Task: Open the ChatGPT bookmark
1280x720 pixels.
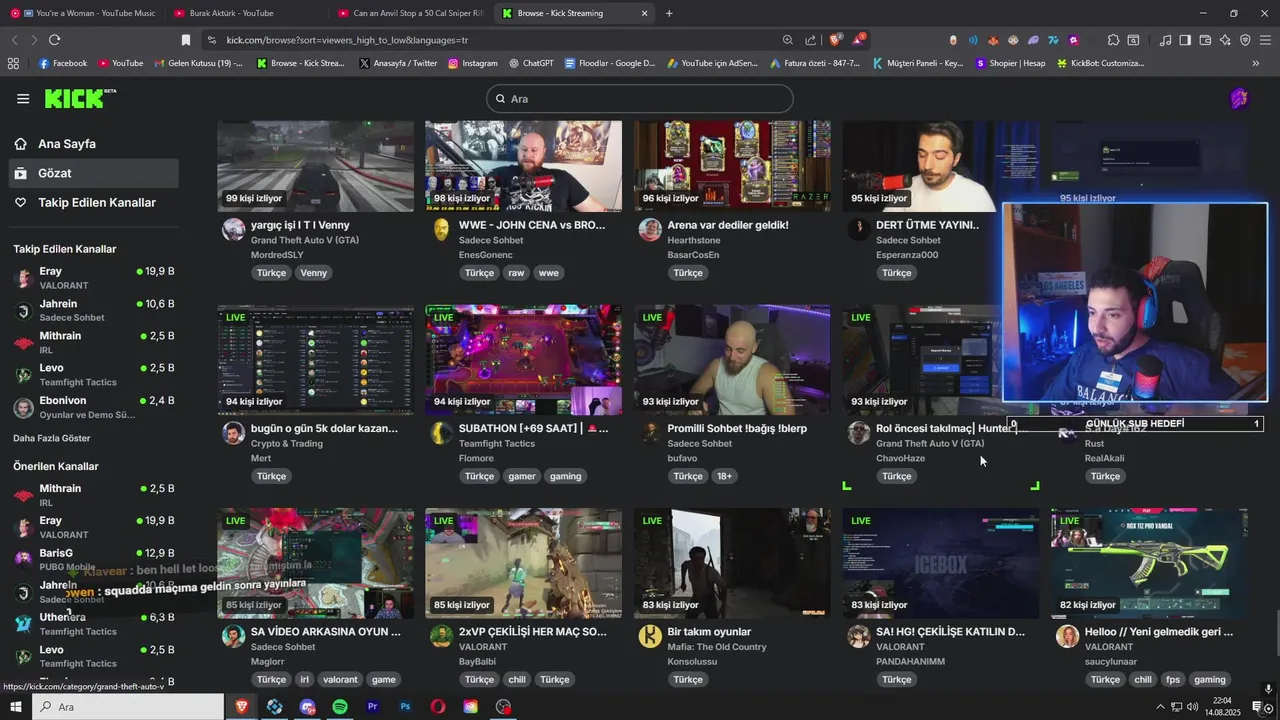Action: pyautogui.click(x=531, y=63)
